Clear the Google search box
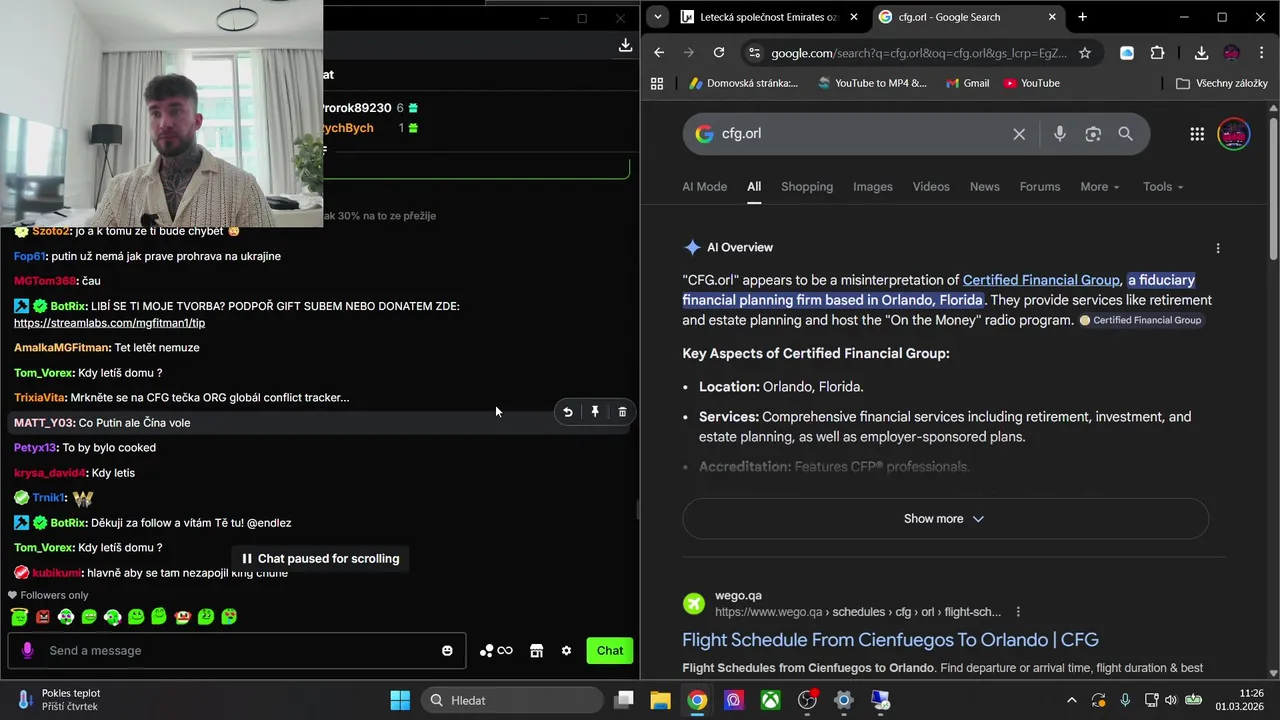 (x=1019, y=134)
